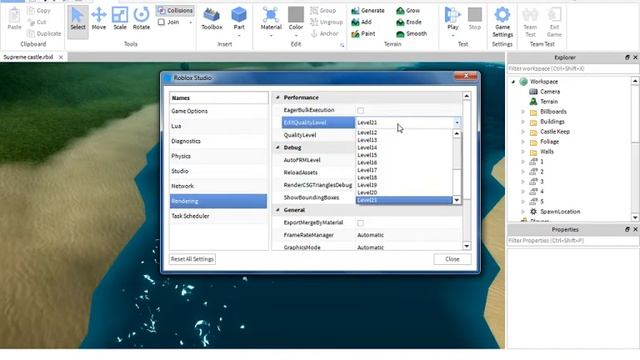Toggle EagerBulkExecution checkbox

click(360, 110)
